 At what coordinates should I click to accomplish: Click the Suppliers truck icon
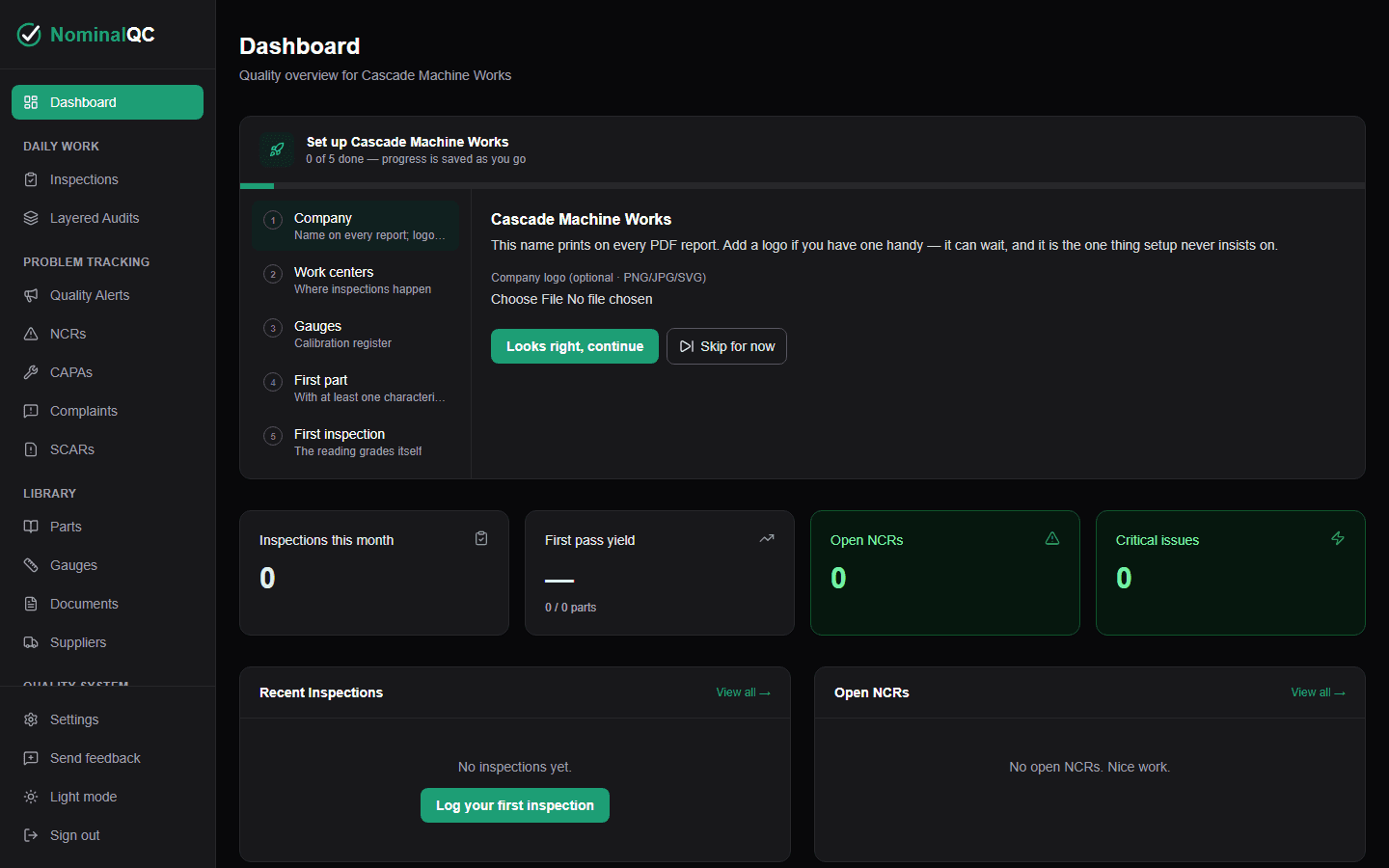[31, 642]
